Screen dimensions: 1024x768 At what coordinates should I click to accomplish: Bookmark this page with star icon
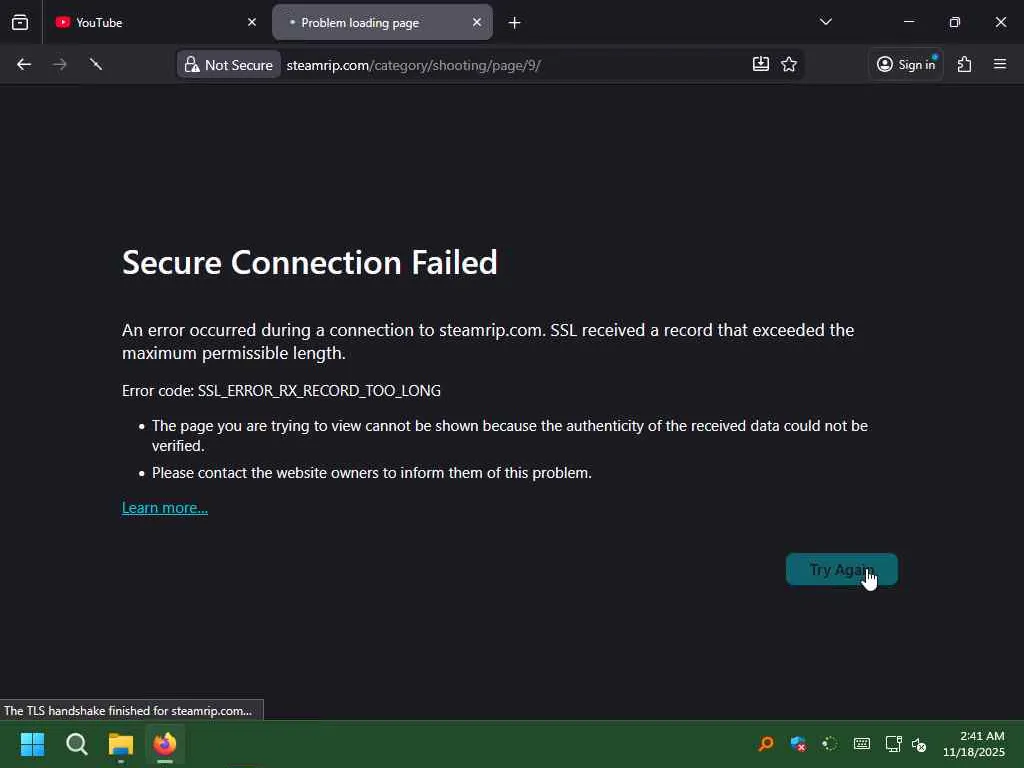pyautogui.click(x=789, y=65)
